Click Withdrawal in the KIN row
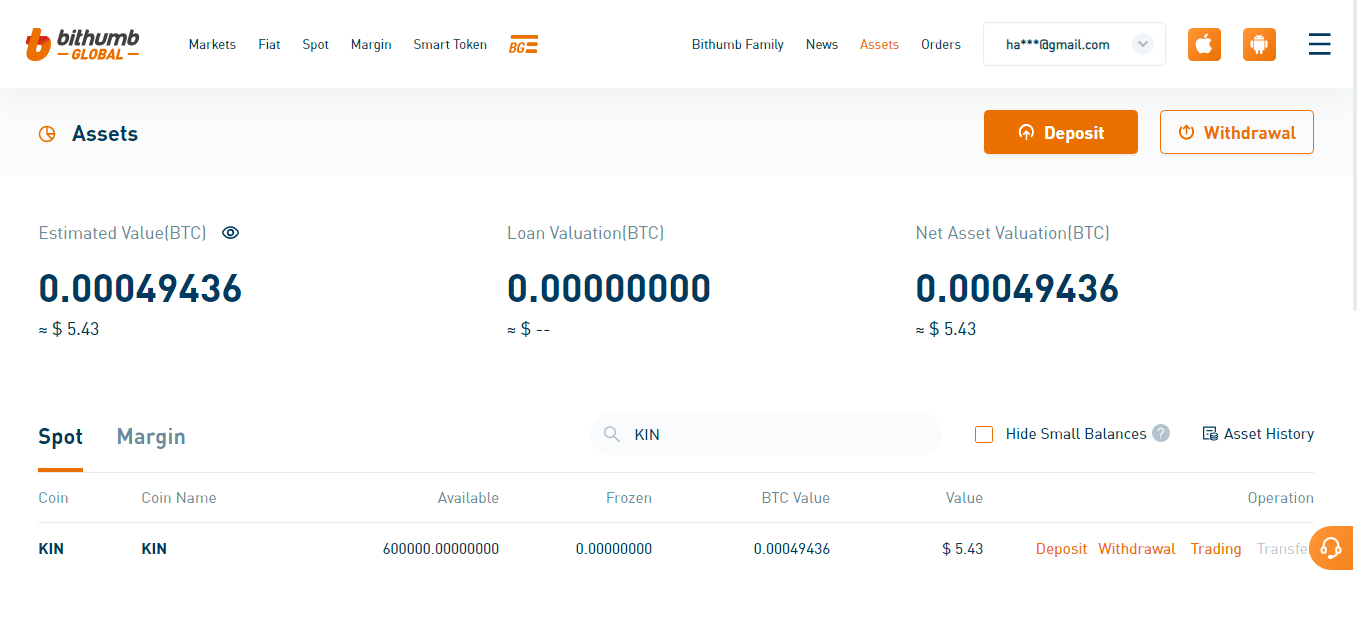 point(1137,549)
